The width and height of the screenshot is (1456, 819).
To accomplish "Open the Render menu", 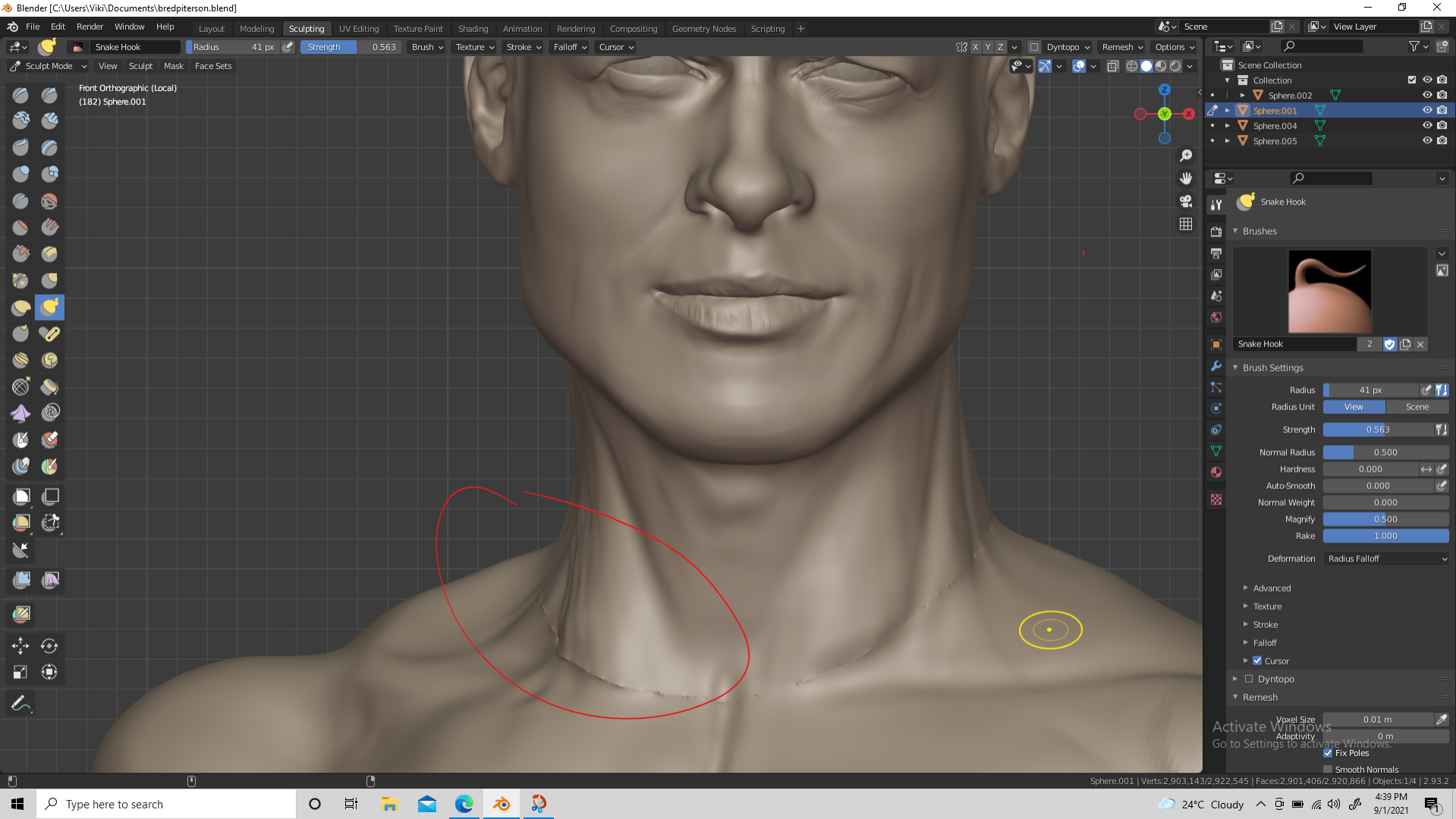I will pyautogui.click(x=90, y=27).
